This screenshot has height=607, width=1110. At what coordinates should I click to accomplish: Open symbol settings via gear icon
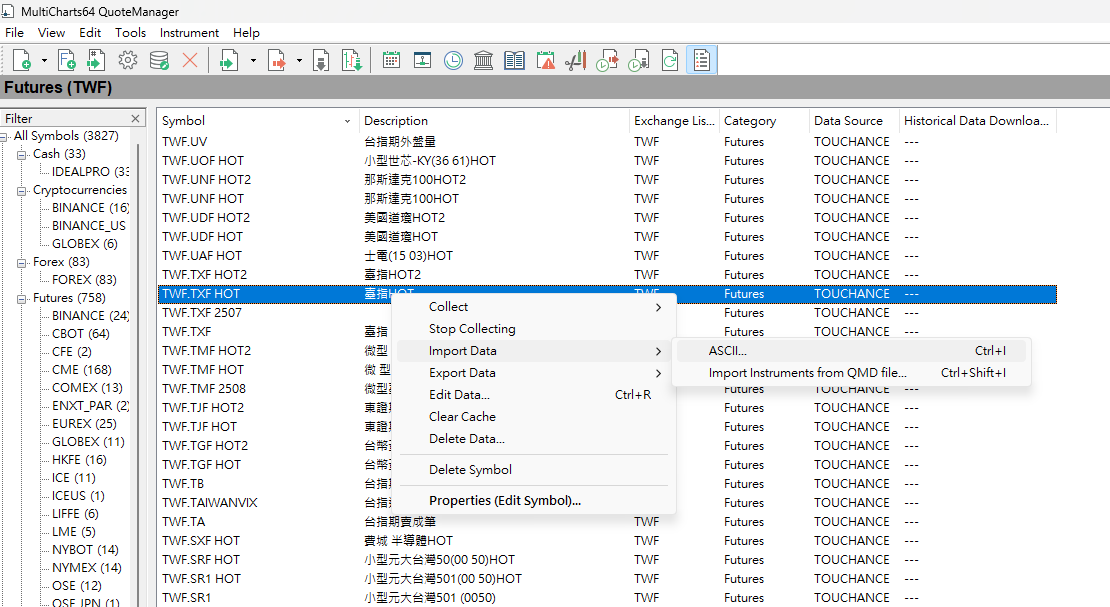coord(127,61)
